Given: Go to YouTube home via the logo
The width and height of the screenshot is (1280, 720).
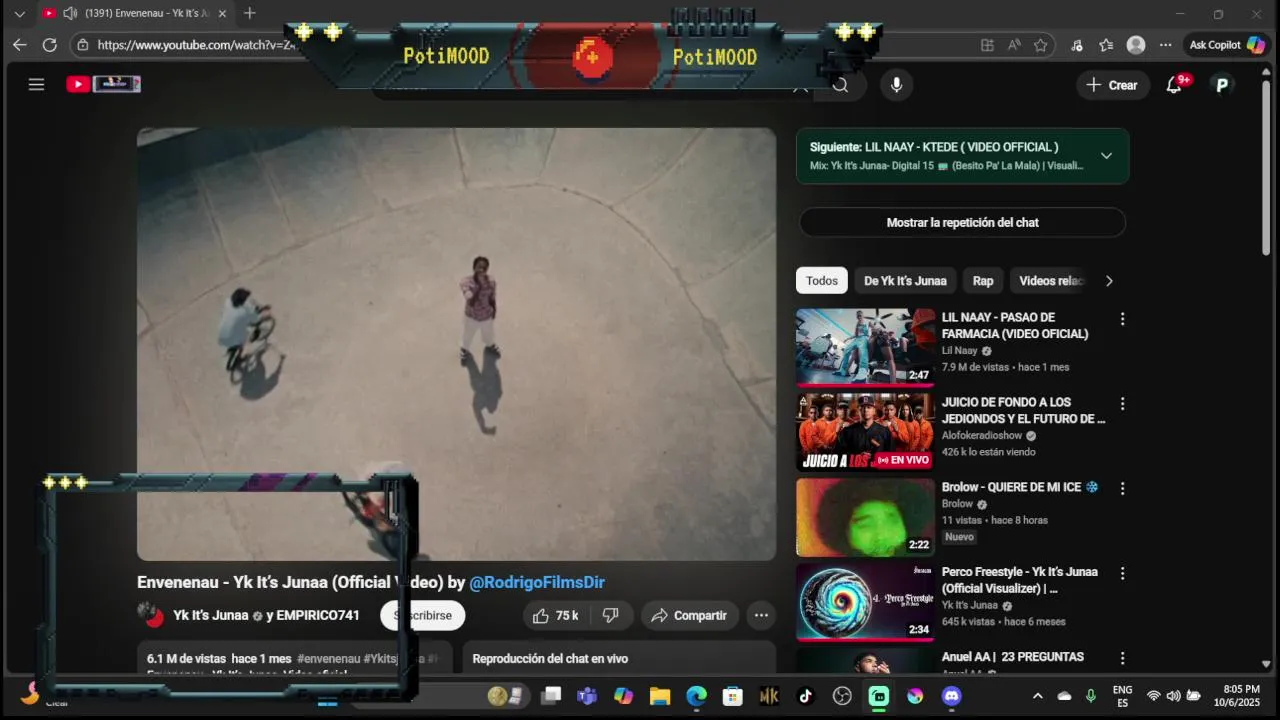Looking at the screenshot, I should coord(104,84).
